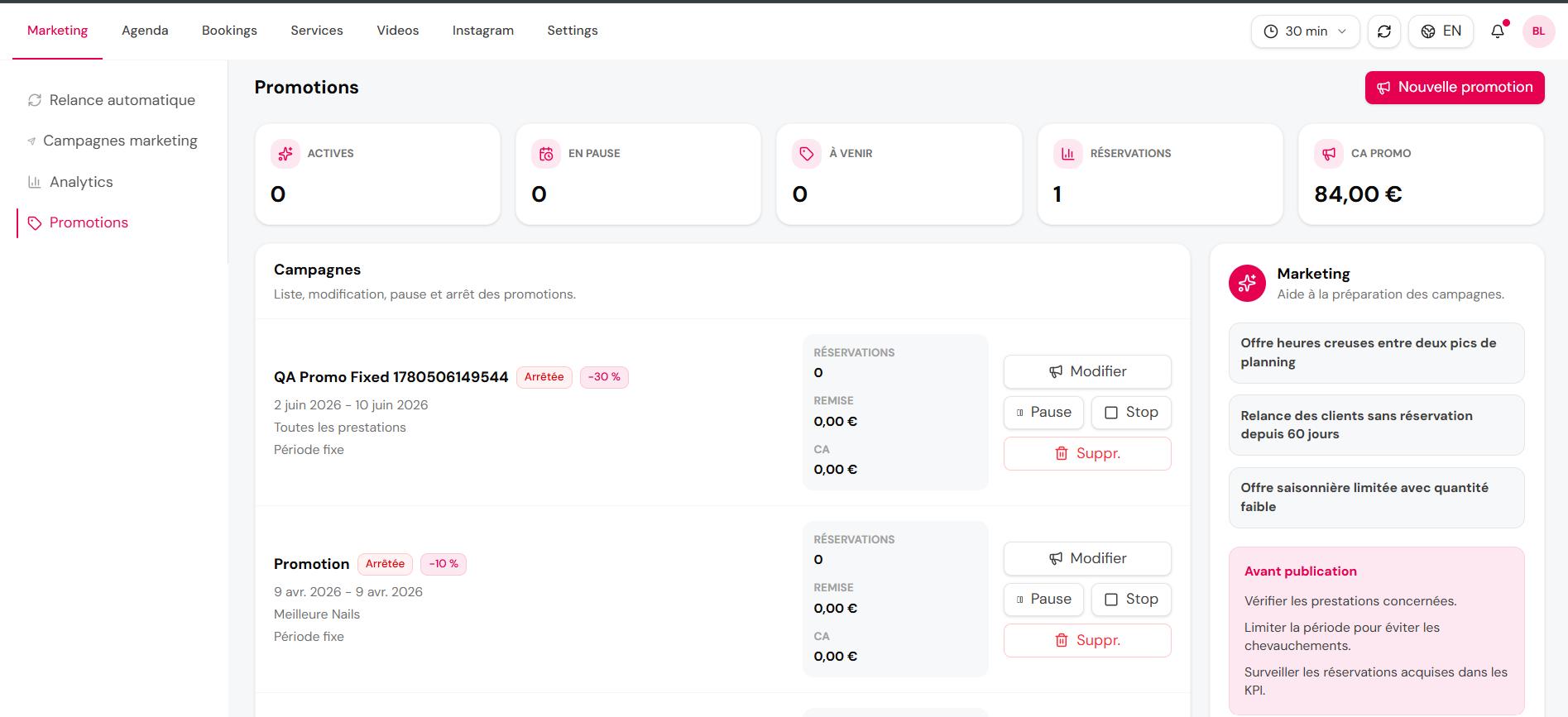Click the refresh sync icon button
This screenshot has width=1568, height=717.
click(1384, 31)
